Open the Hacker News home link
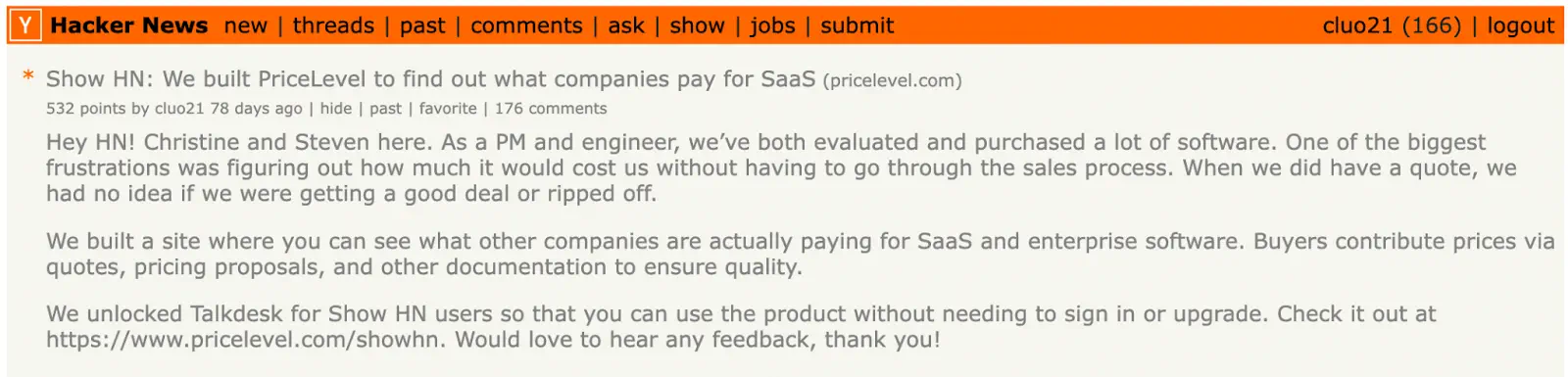1568x377 pixels. click(x=129, y=25)
